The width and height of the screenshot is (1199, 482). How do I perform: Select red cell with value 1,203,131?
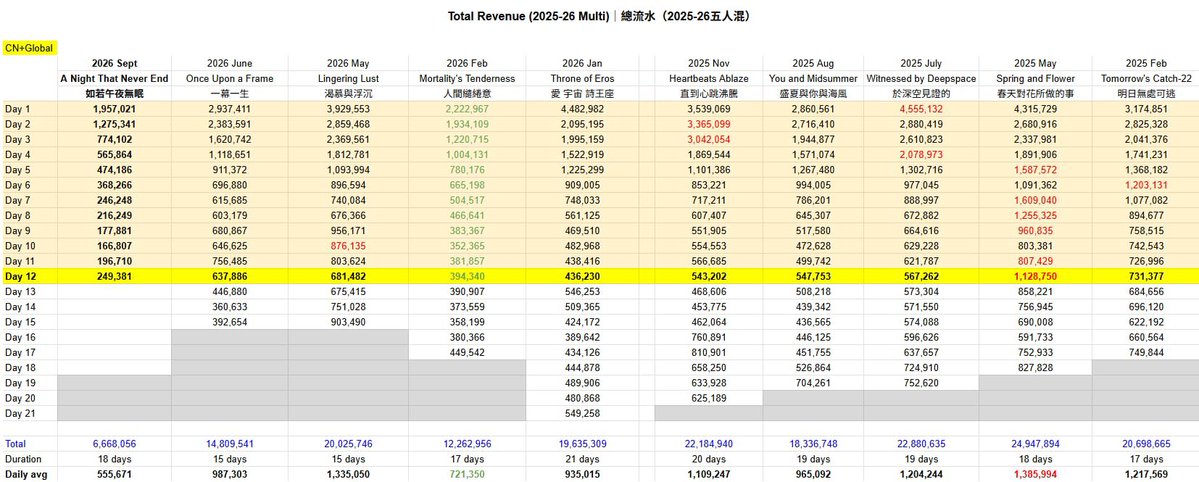coord(1145,185)
